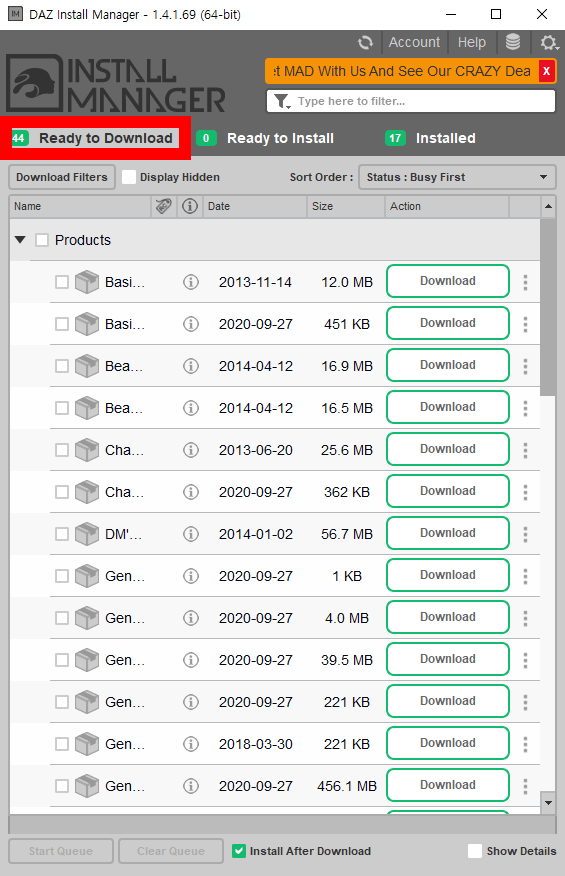
Task: Click the vertical scrollbar thumb
Action: 548,307
